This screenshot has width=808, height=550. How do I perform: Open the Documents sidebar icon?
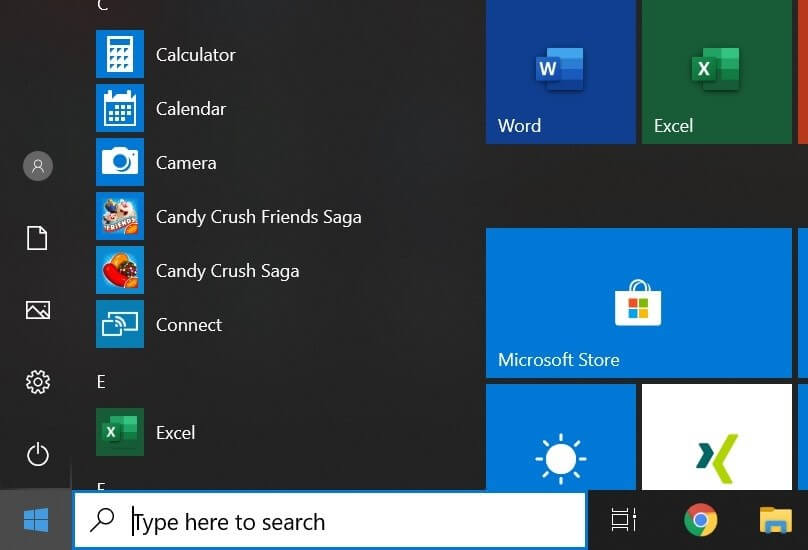(x=37, y=238)
